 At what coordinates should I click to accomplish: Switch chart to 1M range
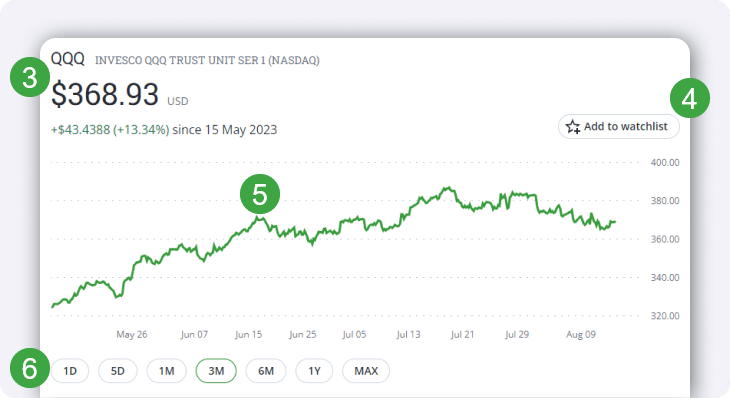click(x=167, y=371)
